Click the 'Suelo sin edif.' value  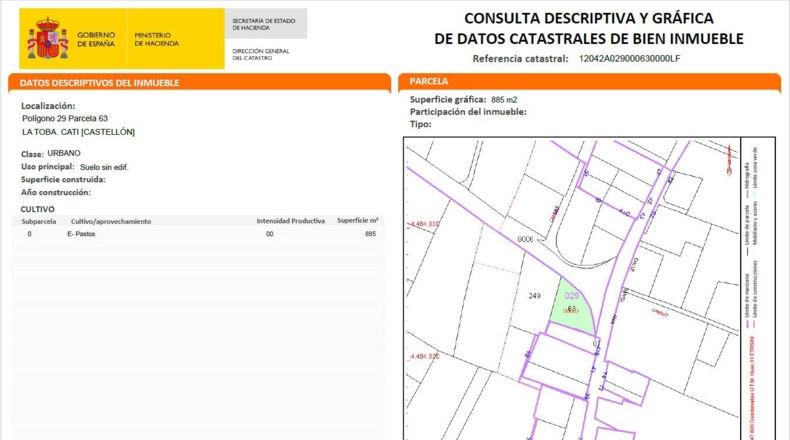(x=104, y=167)
